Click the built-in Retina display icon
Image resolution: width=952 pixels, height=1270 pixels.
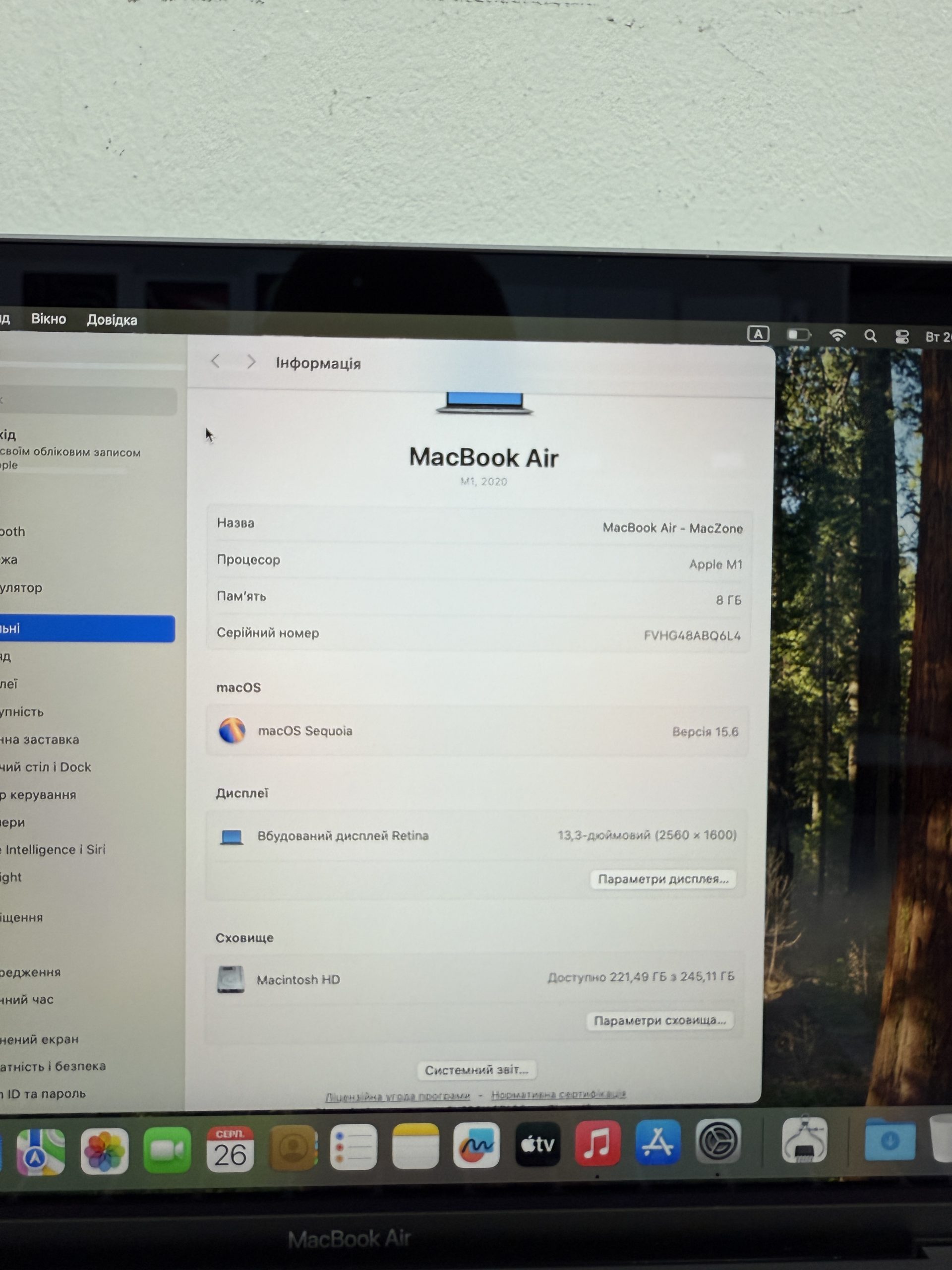232,837
